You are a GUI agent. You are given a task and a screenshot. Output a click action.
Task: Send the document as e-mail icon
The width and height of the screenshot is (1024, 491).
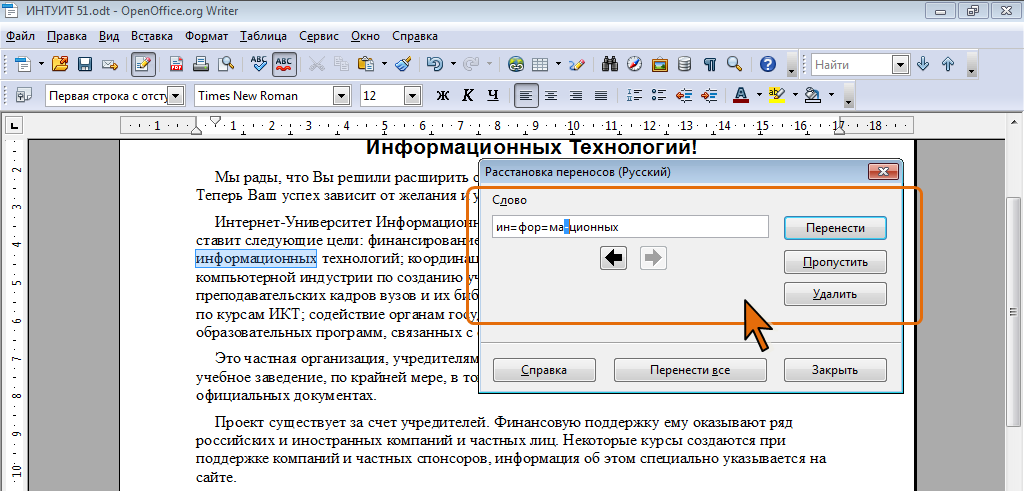(x=110, y=64)
